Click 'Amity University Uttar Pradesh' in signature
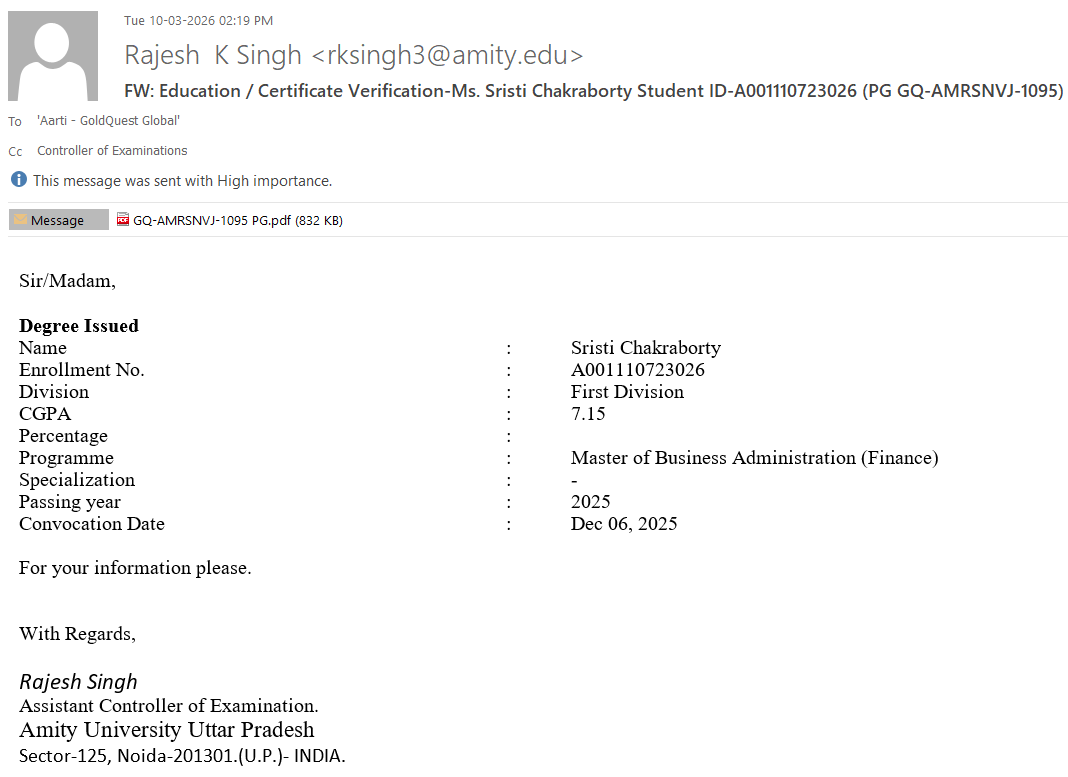Viewport: 1068px width, 777px height. pyautogui.click(x=167, y=730)
